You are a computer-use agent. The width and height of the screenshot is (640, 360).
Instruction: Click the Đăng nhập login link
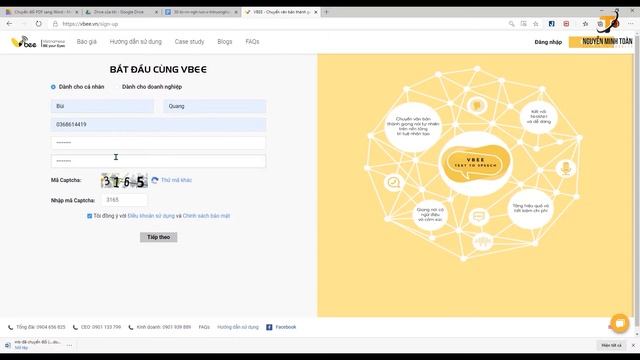click(x=548, y=42)
